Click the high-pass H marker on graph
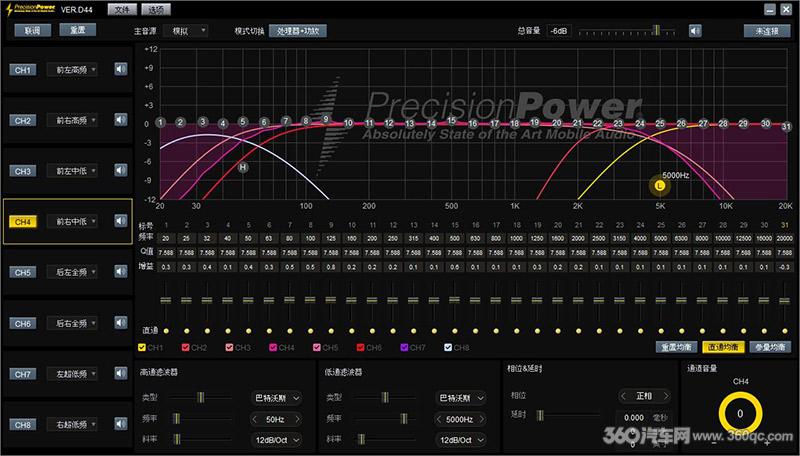Screen dimensions: 800x456 point(243,167)
